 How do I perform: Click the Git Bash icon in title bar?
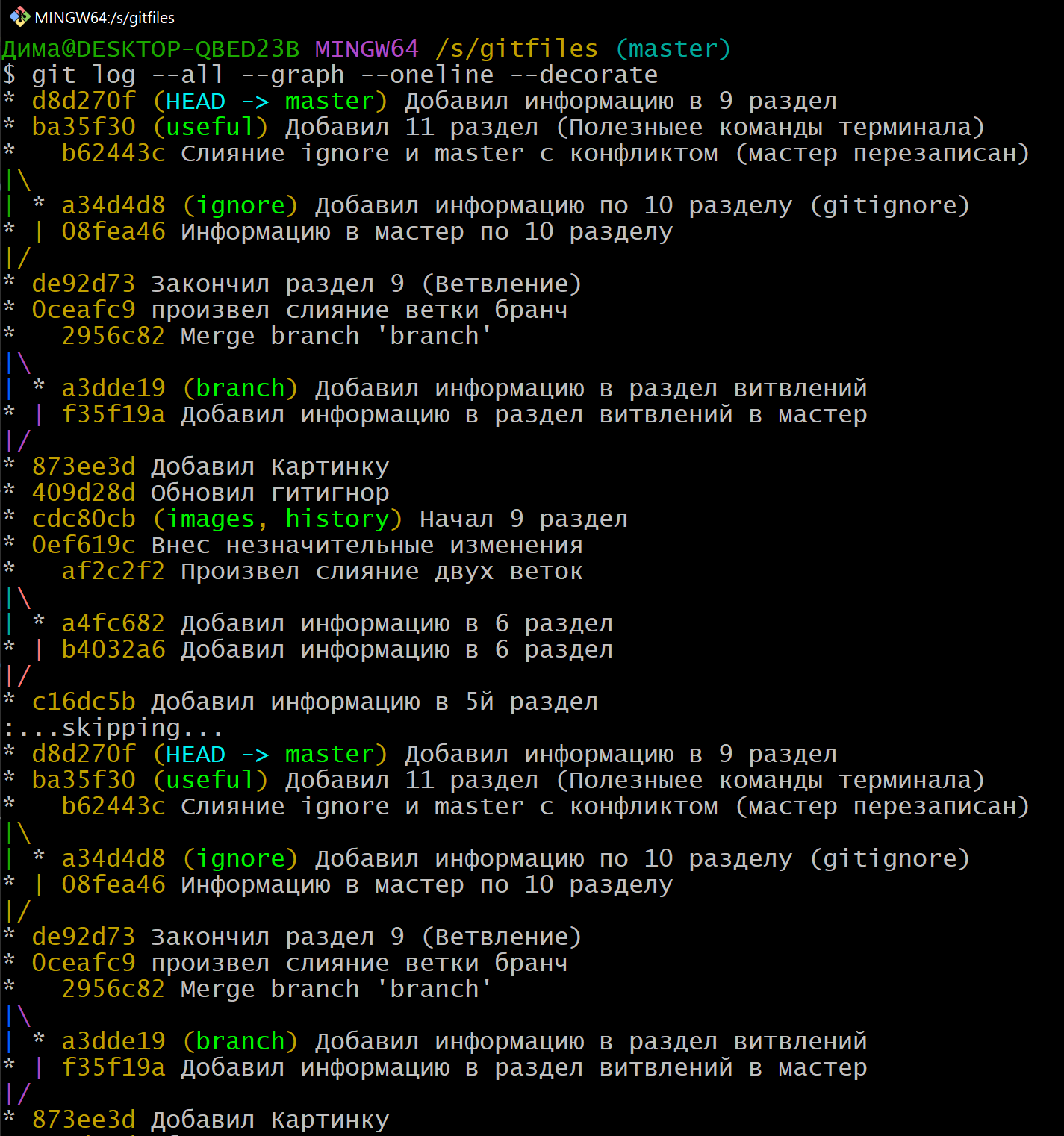(x=19, y=16)
